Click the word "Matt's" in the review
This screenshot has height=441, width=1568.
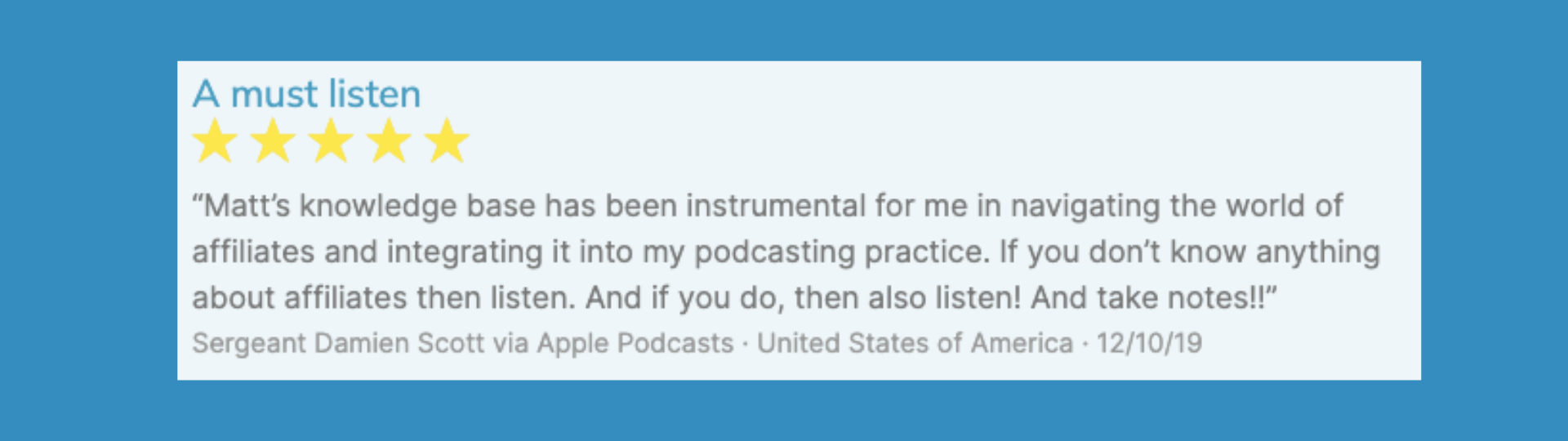pyautogui.click(x=243, y=206)
